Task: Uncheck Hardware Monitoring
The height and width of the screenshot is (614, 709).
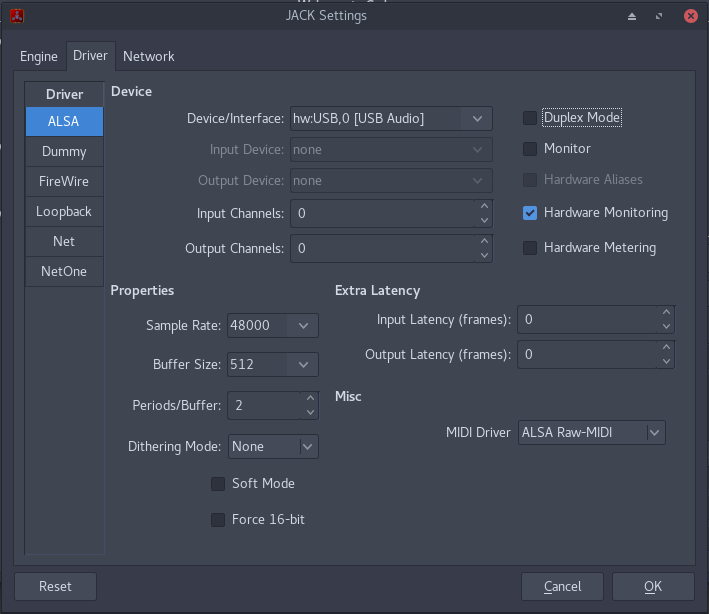Action: coord(530,213)
